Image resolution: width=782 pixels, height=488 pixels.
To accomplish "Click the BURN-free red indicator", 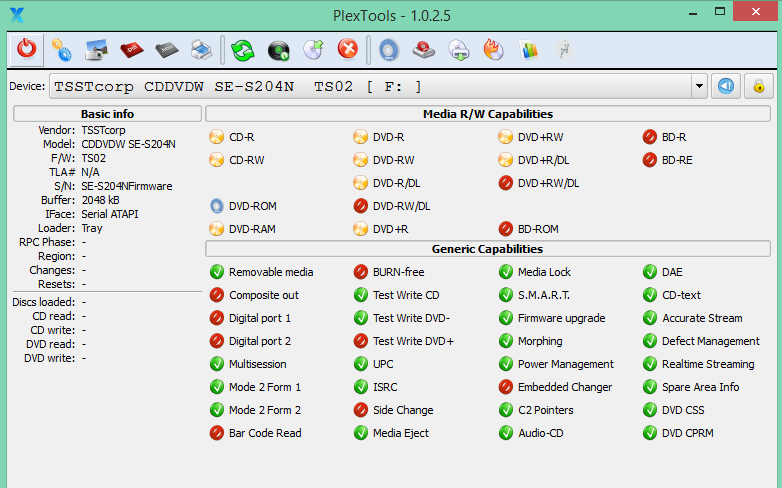I will (361, 271).
